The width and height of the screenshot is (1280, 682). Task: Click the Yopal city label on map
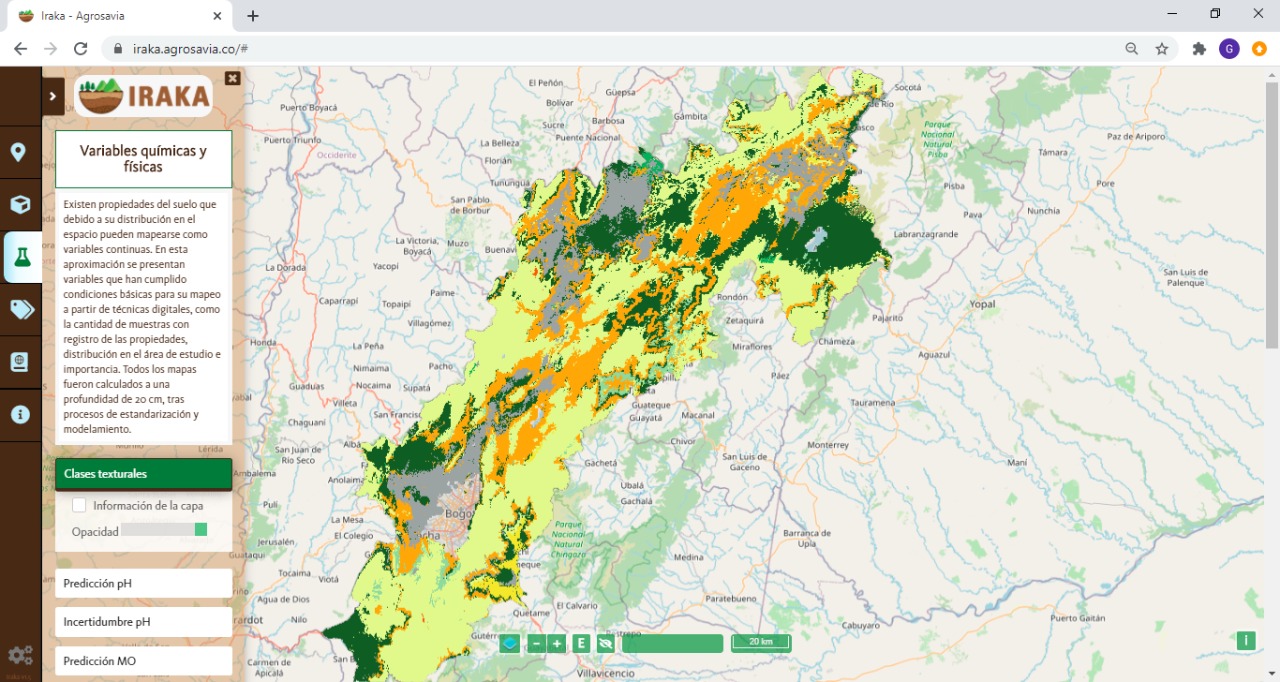(984, 302)
